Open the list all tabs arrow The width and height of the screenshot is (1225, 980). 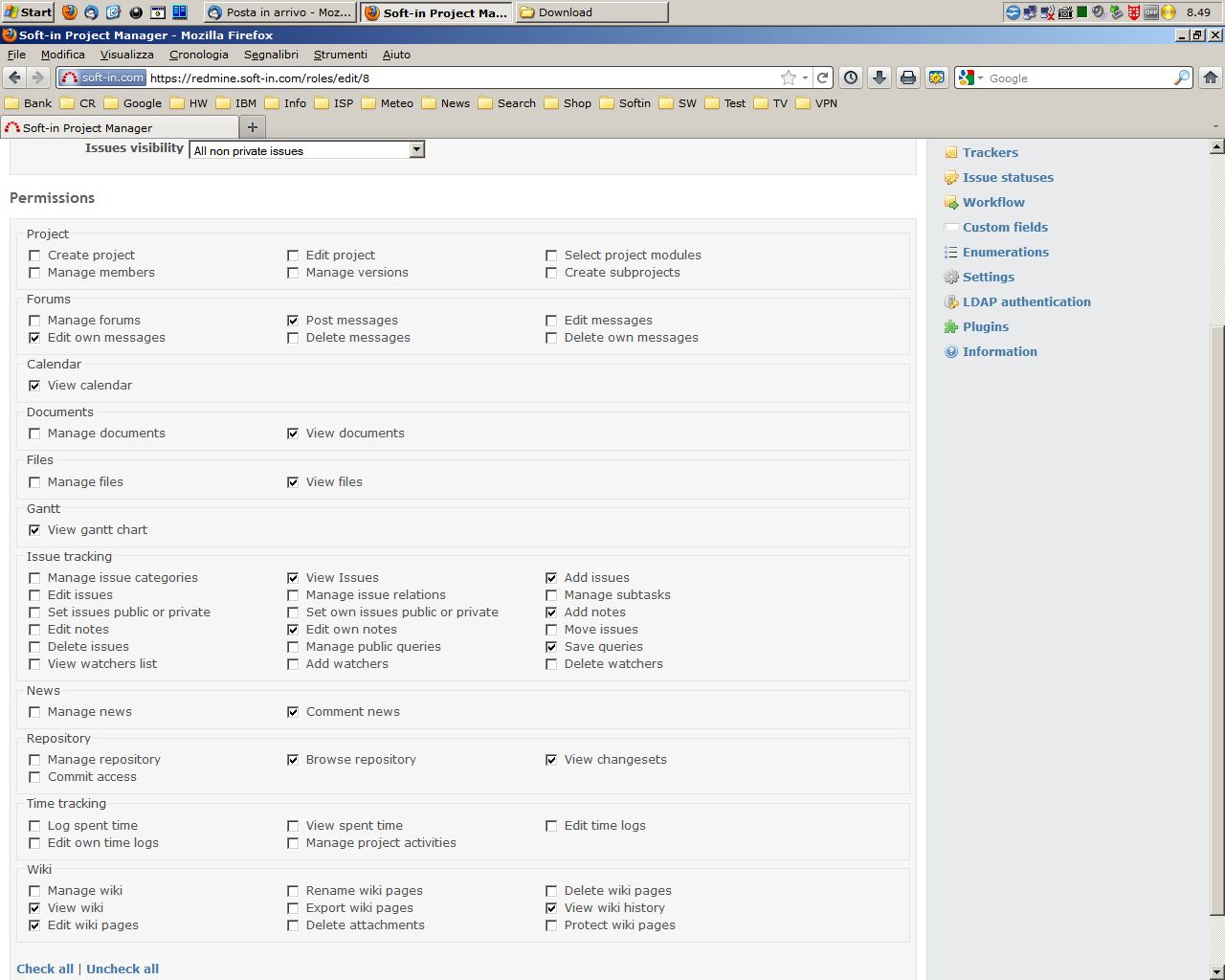(x=1215, y=127)
